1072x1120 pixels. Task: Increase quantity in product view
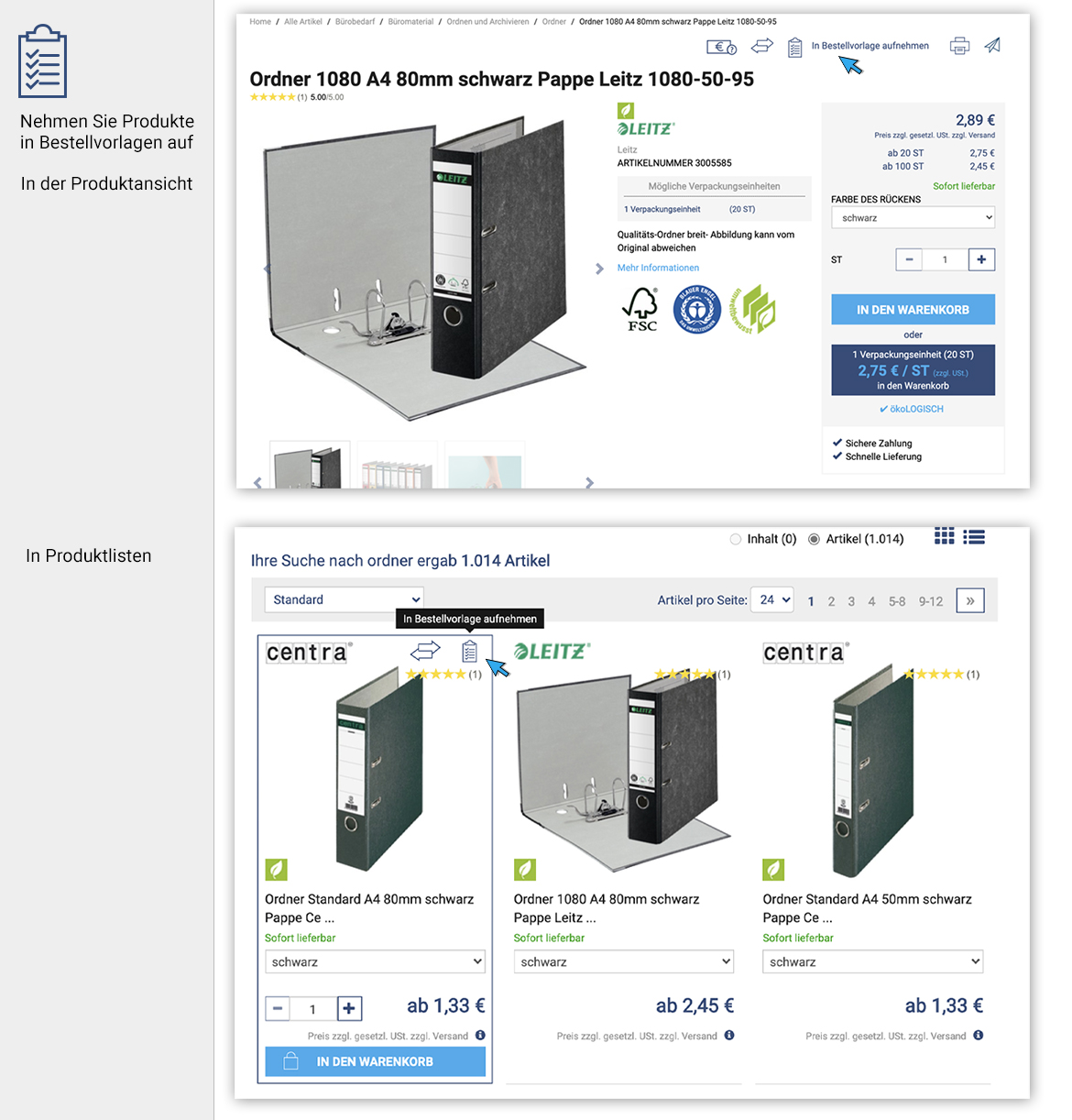pyautogui.click(x=981, y=259)
